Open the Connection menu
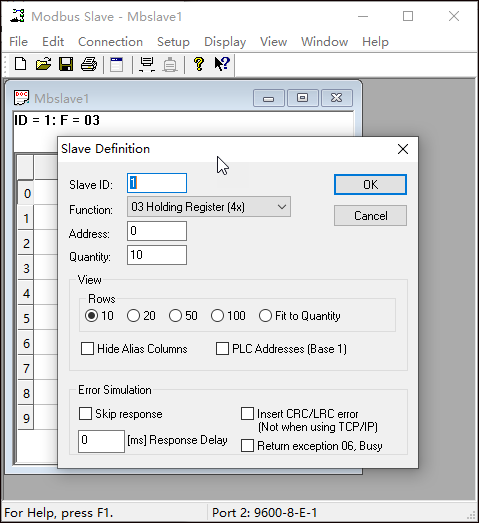 click(x=110, y=42)
